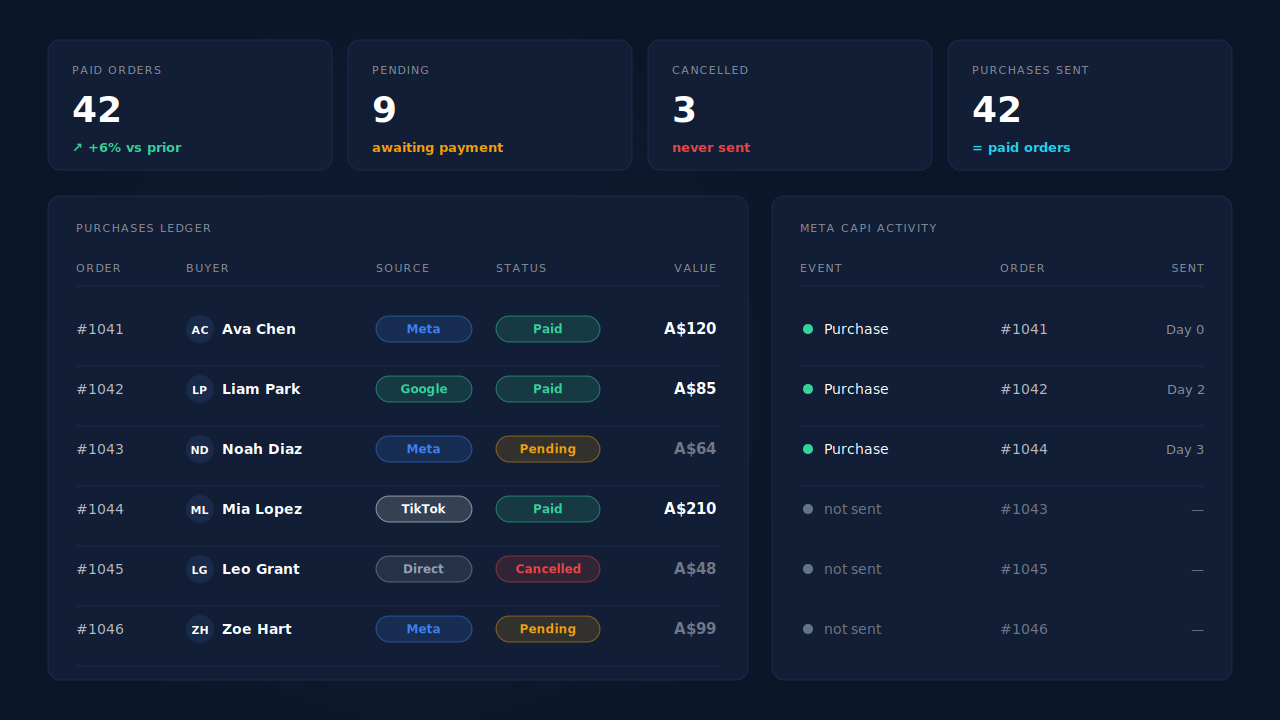Click the Paid status pill on order #1041
Screen dimensions: 1280x720
(x=548, y=329)
